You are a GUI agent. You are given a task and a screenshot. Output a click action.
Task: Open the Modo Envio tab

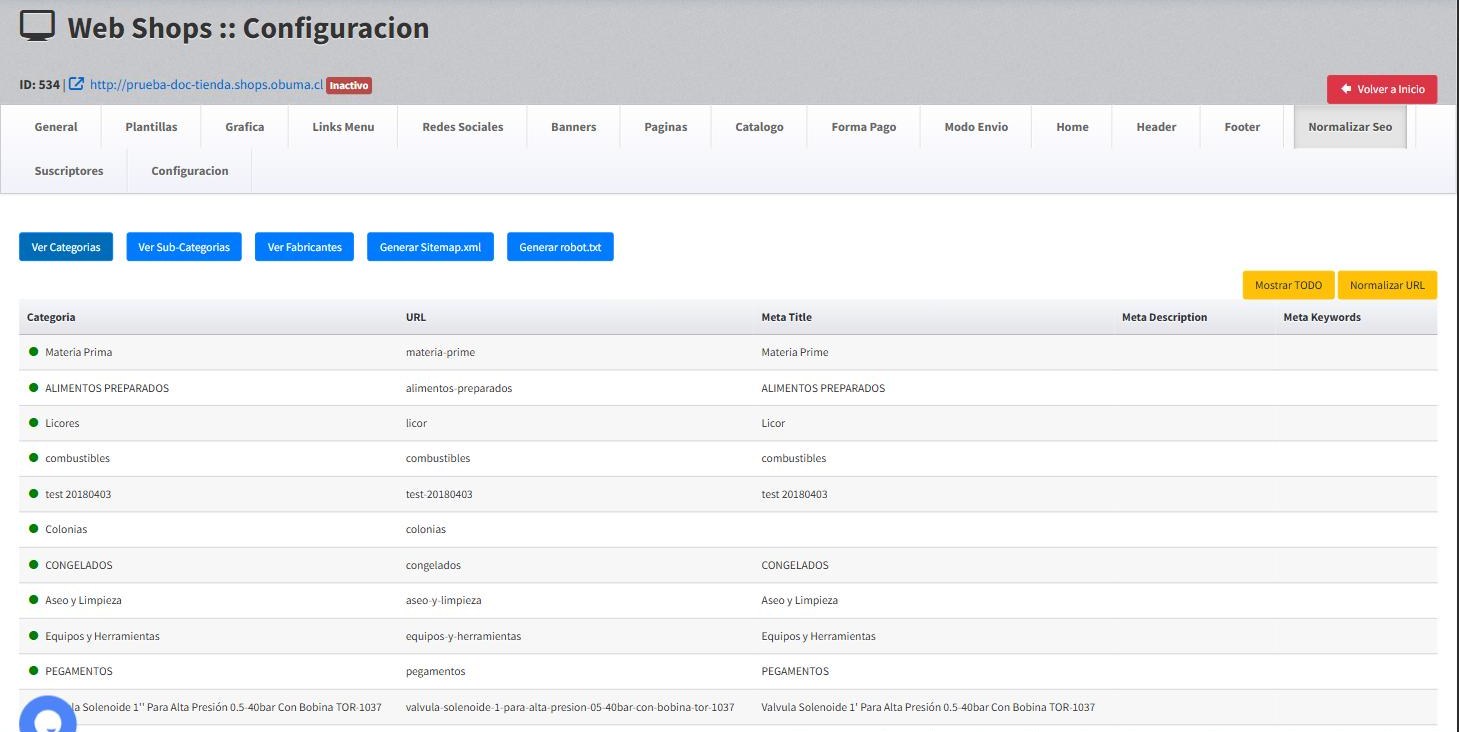(x=976, y=127)
